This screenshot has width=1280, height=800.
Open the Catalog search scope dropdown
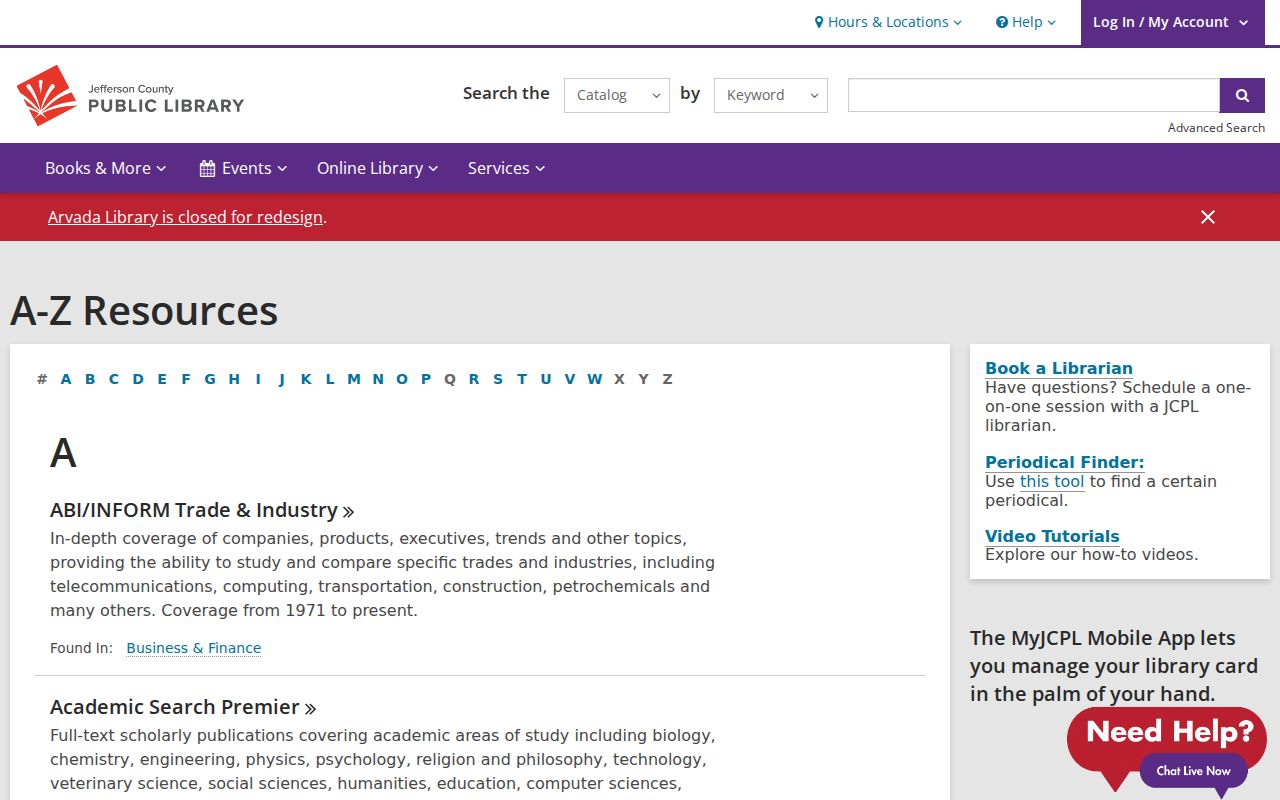(x=617, y=95)
